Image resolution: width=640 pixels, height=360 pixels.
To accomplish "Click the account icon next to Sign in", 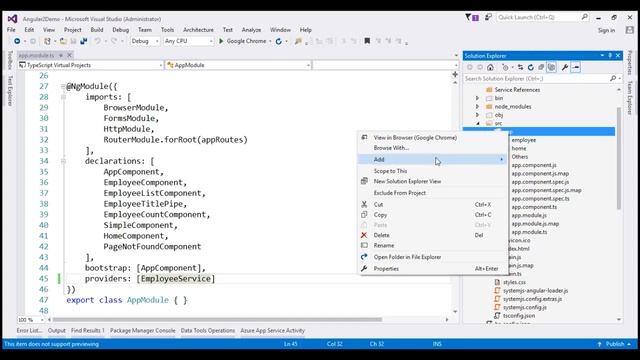I will (x=629, y=30).
